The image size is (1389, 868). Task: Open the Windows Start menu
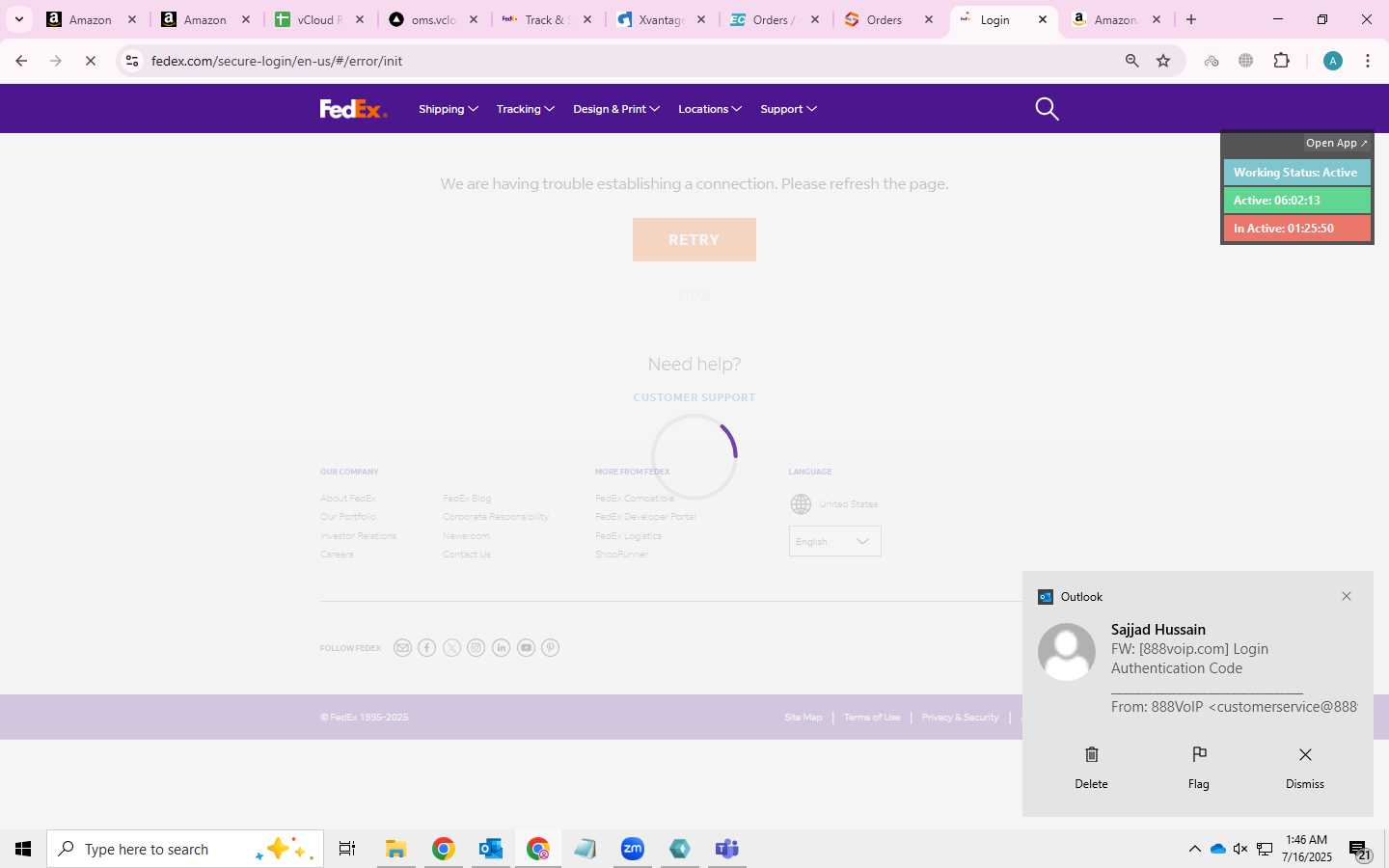coord(23,849)
